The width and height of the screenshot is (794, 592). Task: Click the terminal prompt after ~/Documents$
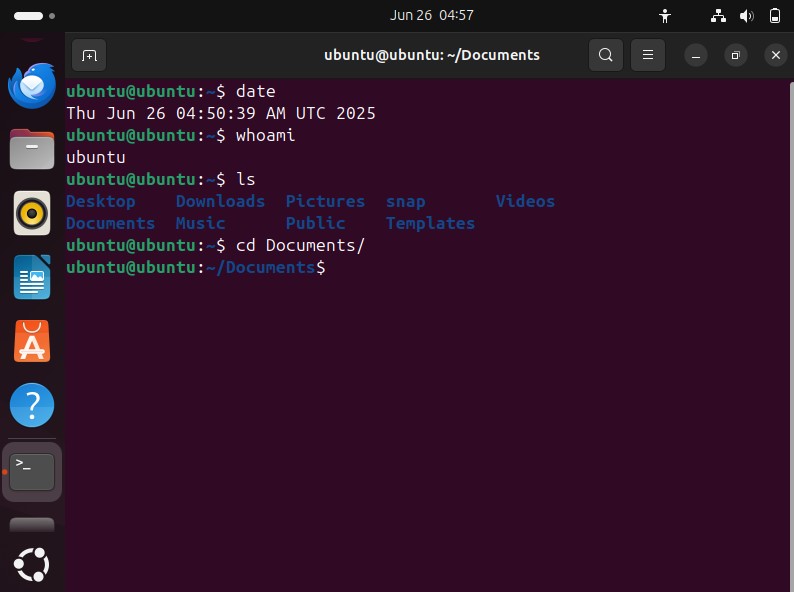click(334, 267)
